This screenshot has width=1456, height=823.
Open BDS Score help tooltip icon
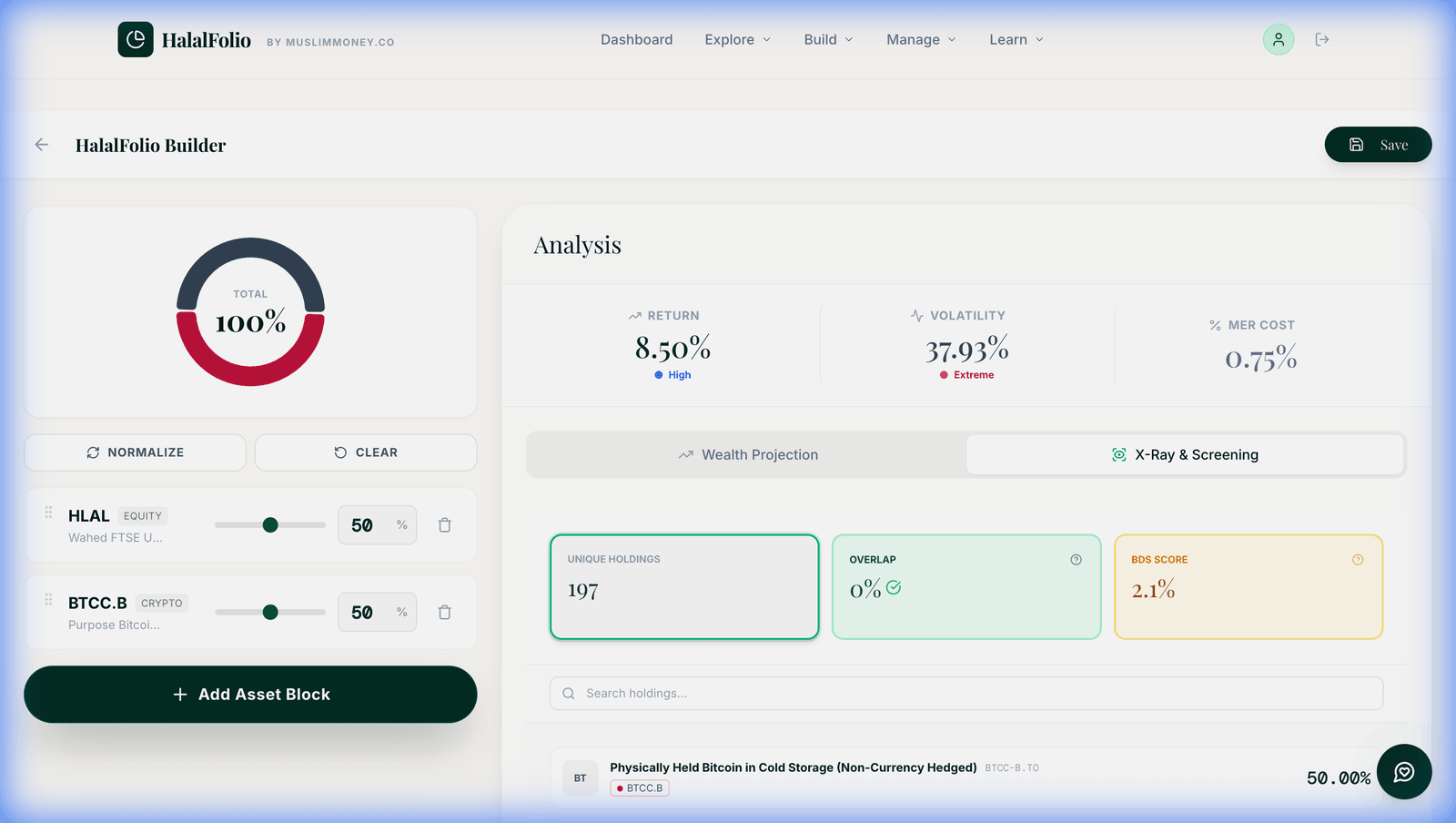coord(1358,560)
